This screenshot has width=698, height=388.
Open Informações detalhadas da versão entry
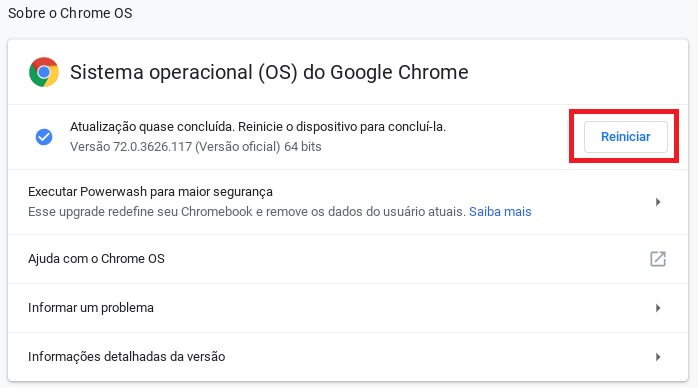tap(348, 357)
